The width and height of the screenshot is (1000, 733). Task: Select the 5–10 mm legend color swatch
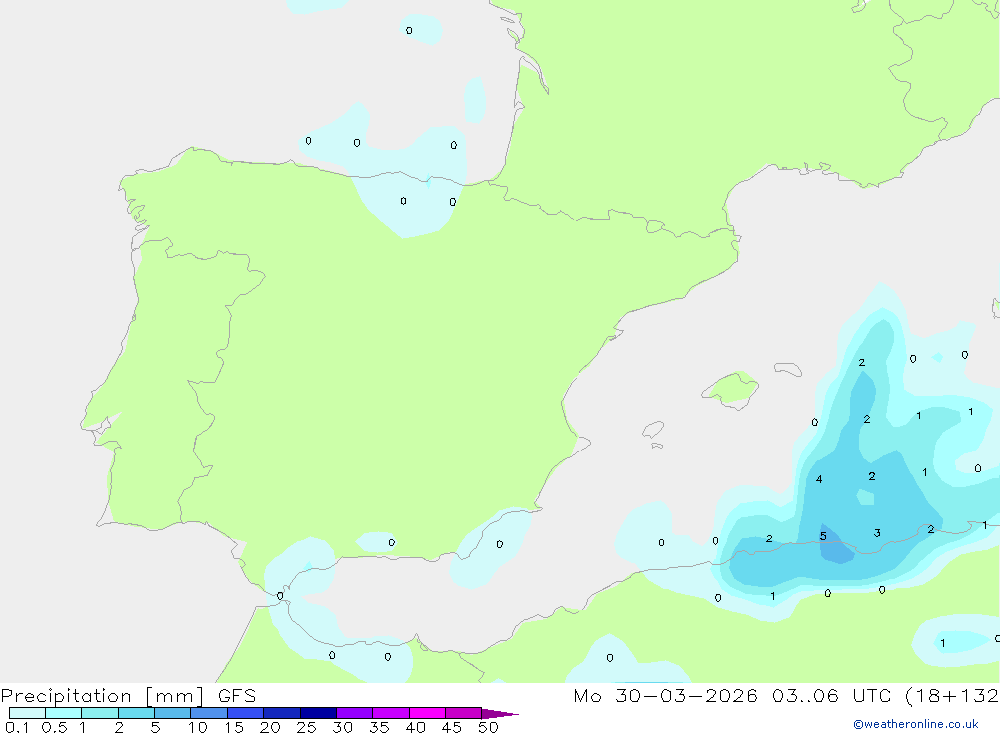[x=173, y=713]
